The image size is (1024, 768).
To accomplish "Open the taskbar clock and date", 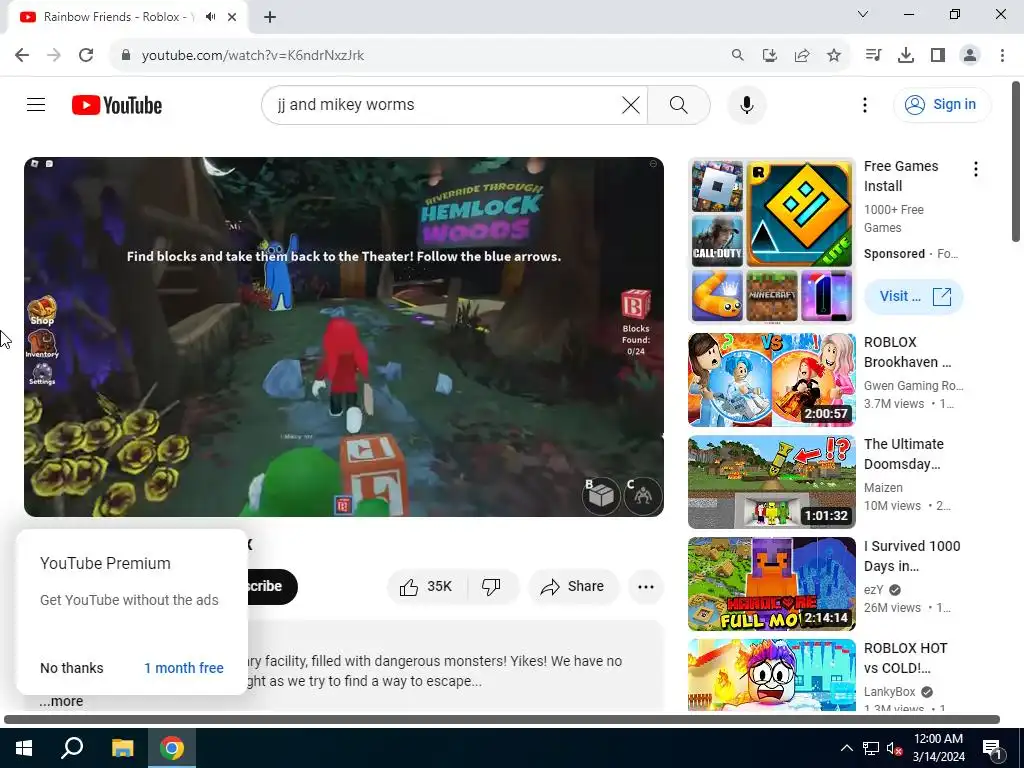I will pyautogui.click(x=938, y=748).
